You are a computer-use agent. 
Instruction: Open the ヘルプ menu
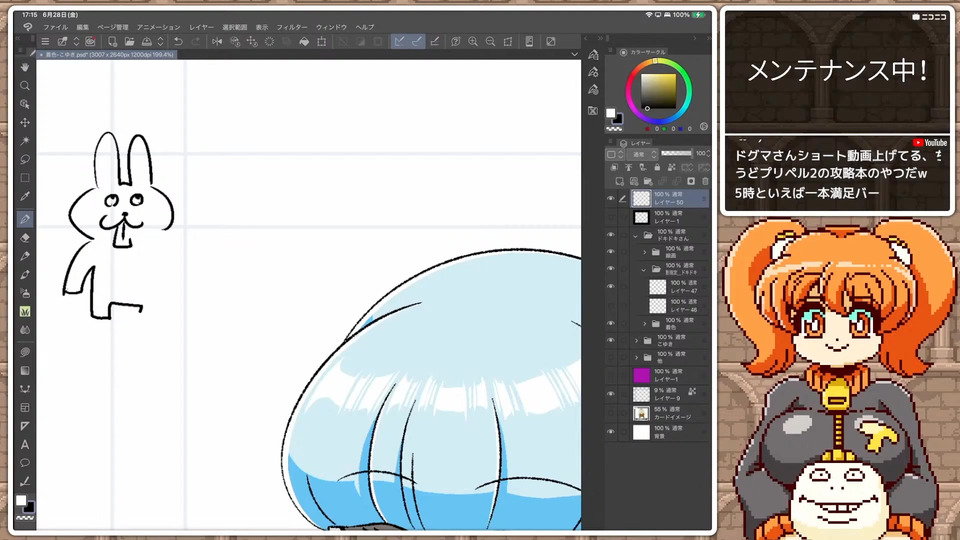(365, 28)
